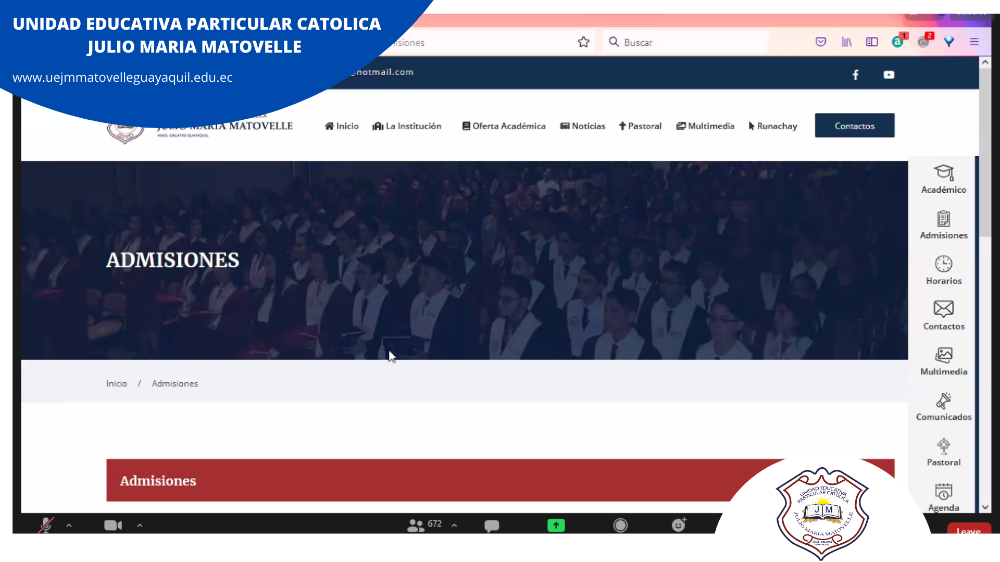Click the Zoom record button

click(x=620, y=525)
